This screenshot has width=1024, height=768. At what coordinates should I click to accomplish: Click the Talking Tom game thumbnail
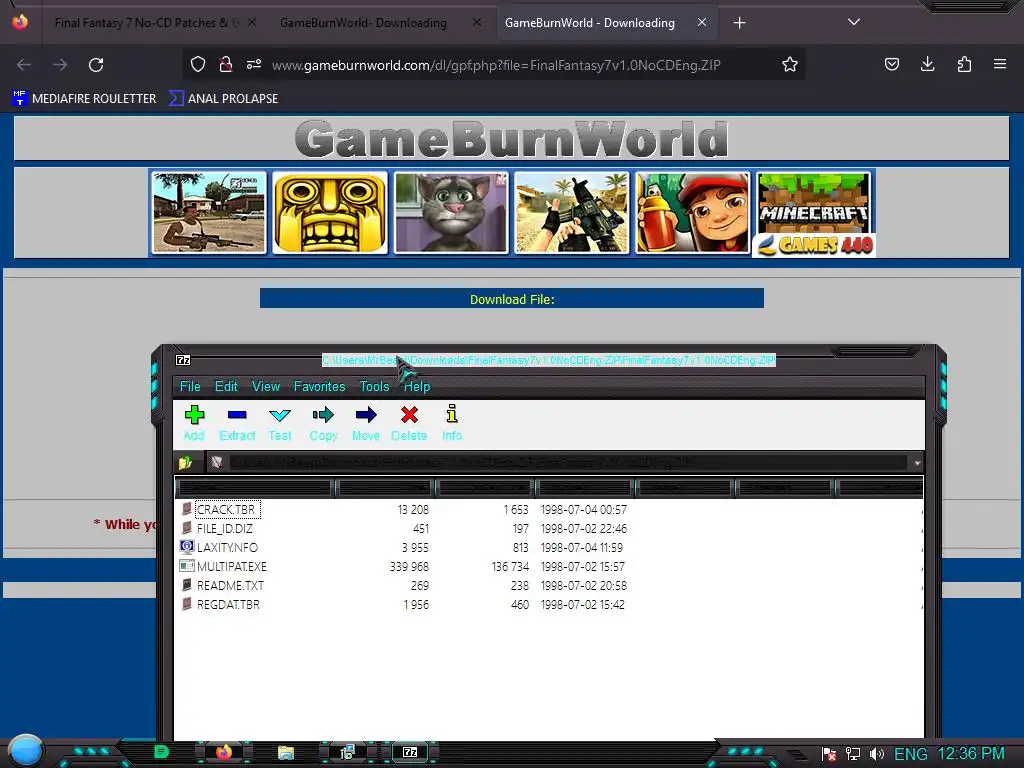pos(451,212)
